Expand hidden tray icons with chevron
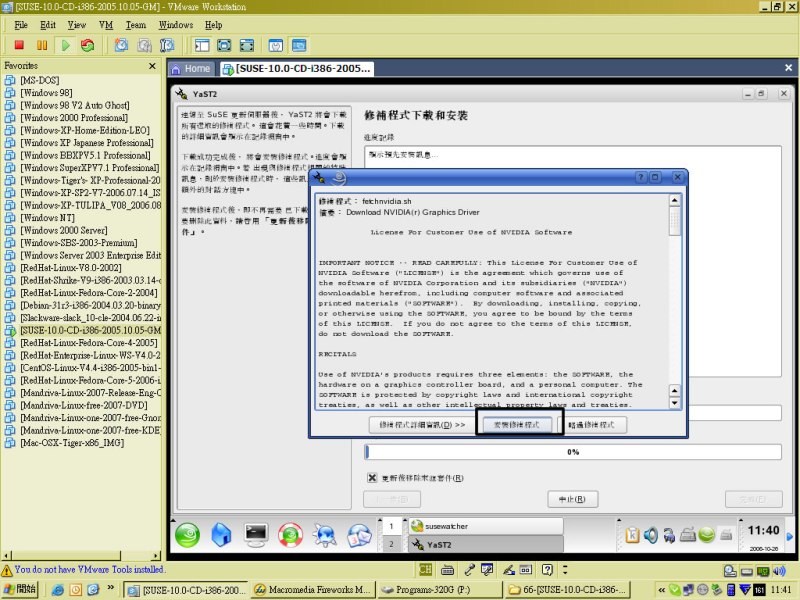The height and width of the screenshot is (600, 800). (x=661, y=590)
